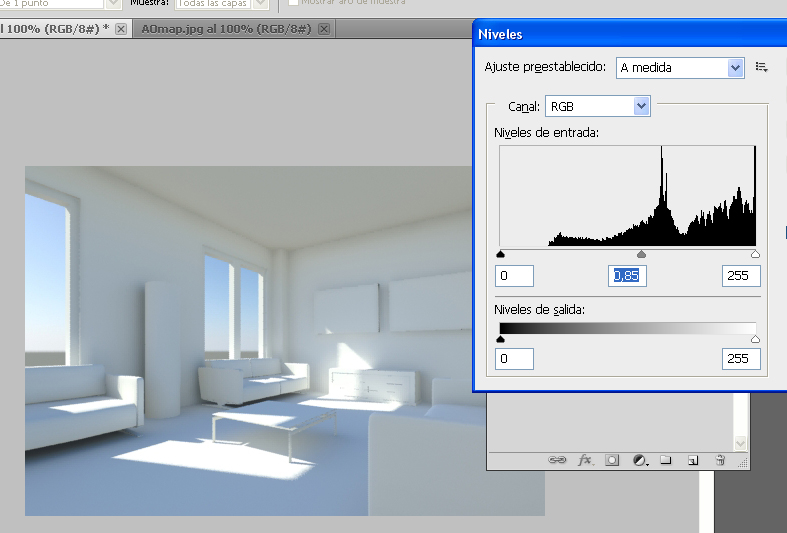
Task: Click the output white level slider
Action: (x=755, y=340)
